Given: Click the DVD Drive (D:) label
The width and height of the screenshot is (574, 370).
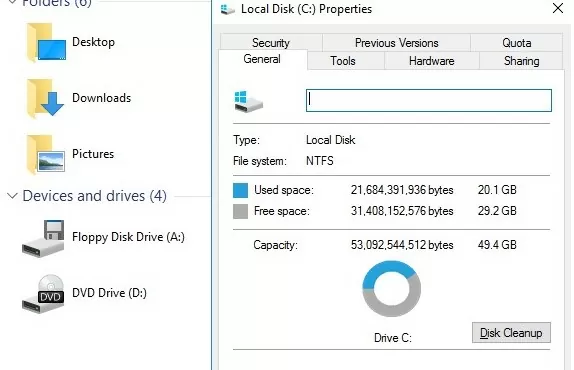Looking at the screenshot, I should pyautogui.click(x=109, y=293).
